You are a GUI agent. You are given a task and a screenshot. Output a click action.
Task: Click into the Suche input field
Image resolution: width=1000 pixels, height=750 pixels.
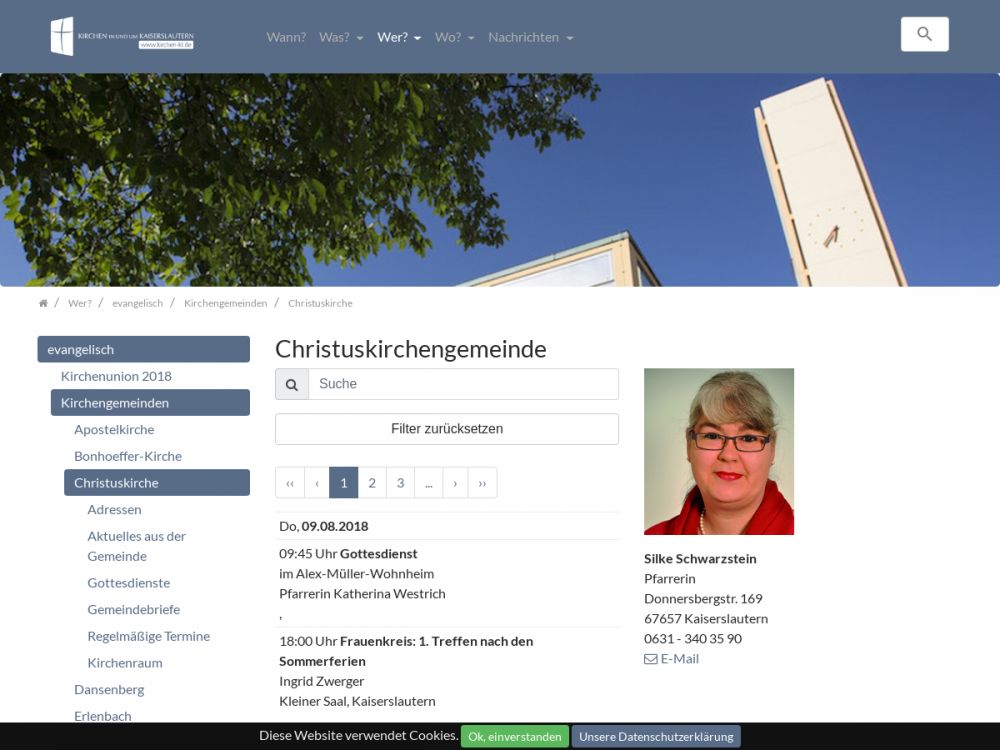[x=462, y=384]
